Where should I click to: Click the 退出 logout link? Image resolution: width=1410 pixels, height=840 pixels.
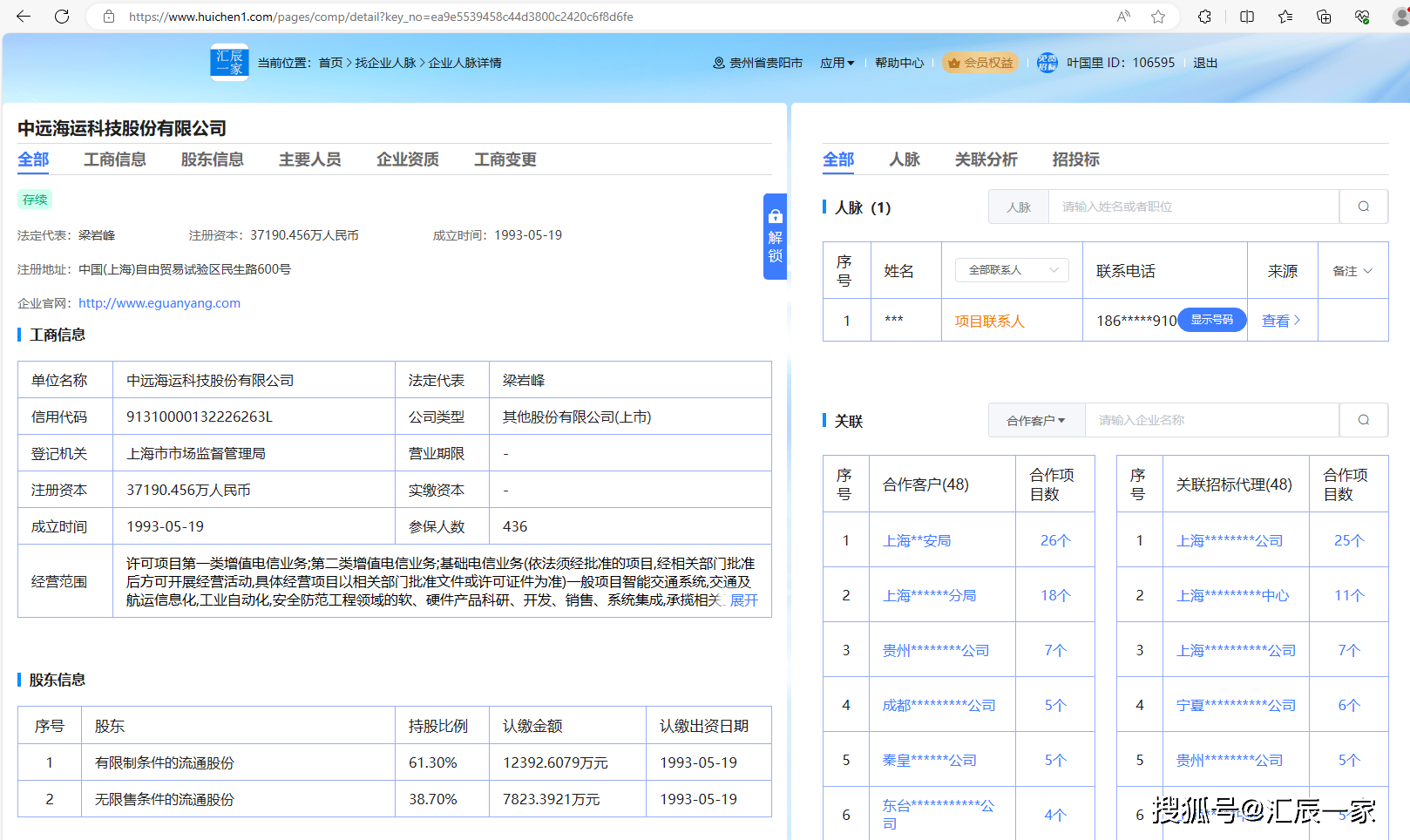coord(1205,63)
